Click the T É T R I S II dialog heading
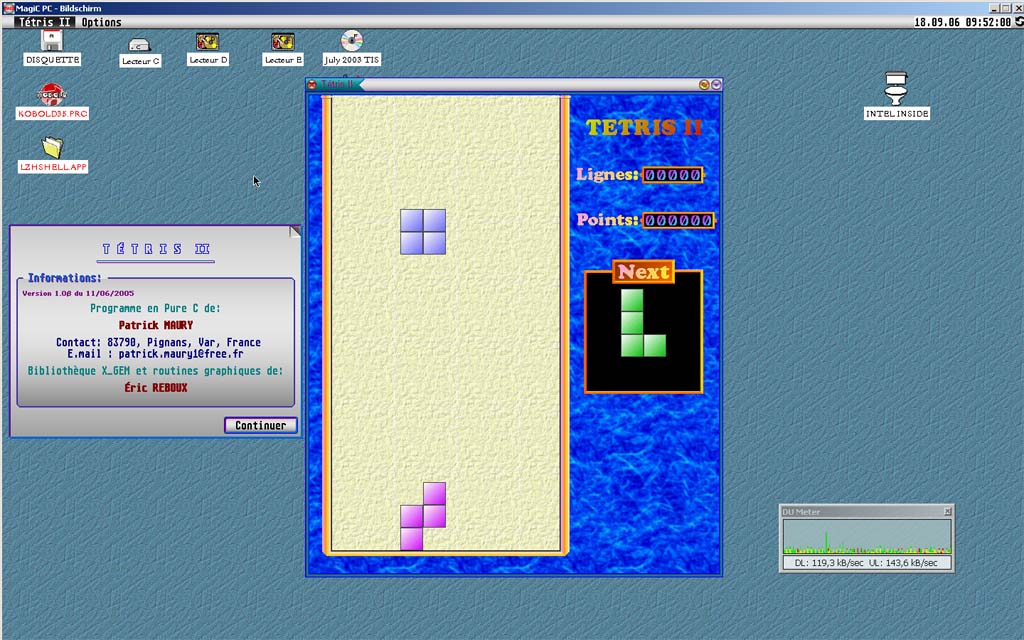This screenshot has height=640, width=1024. 155,249
